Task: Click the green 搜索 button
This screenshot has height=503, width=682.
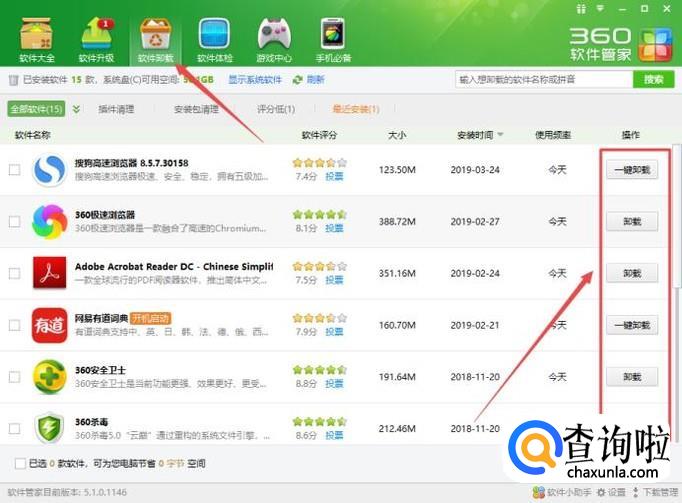Action: point(653,79)
